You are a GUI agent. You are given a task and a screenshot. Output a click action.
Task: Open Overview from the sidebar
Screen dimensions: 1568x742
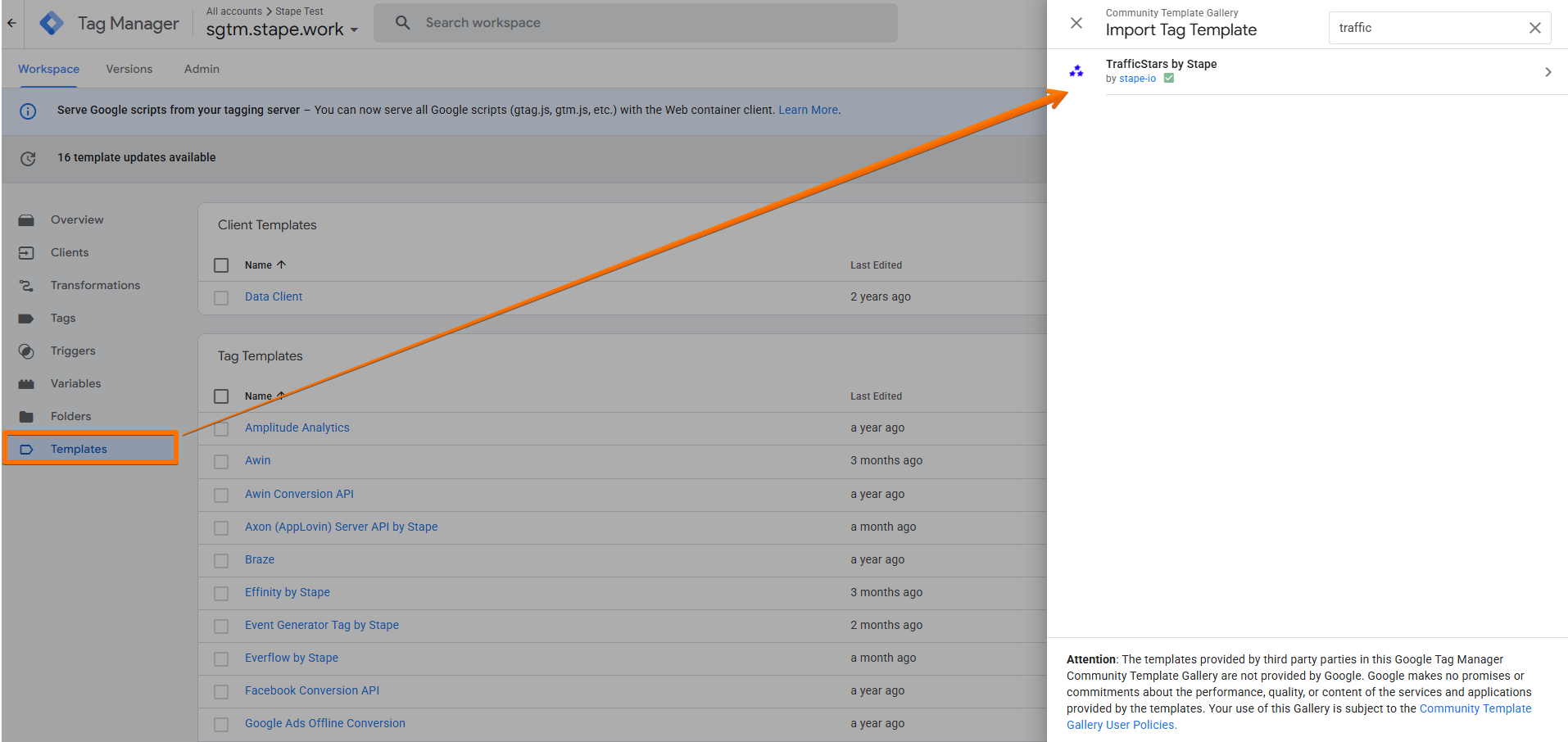point(77,219)
